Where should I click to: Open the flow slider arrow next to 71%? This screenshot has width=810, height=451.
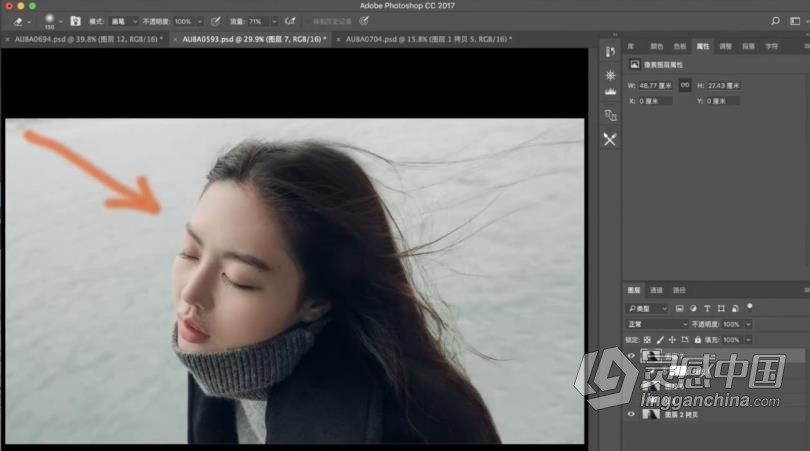[x=274, y=22]
